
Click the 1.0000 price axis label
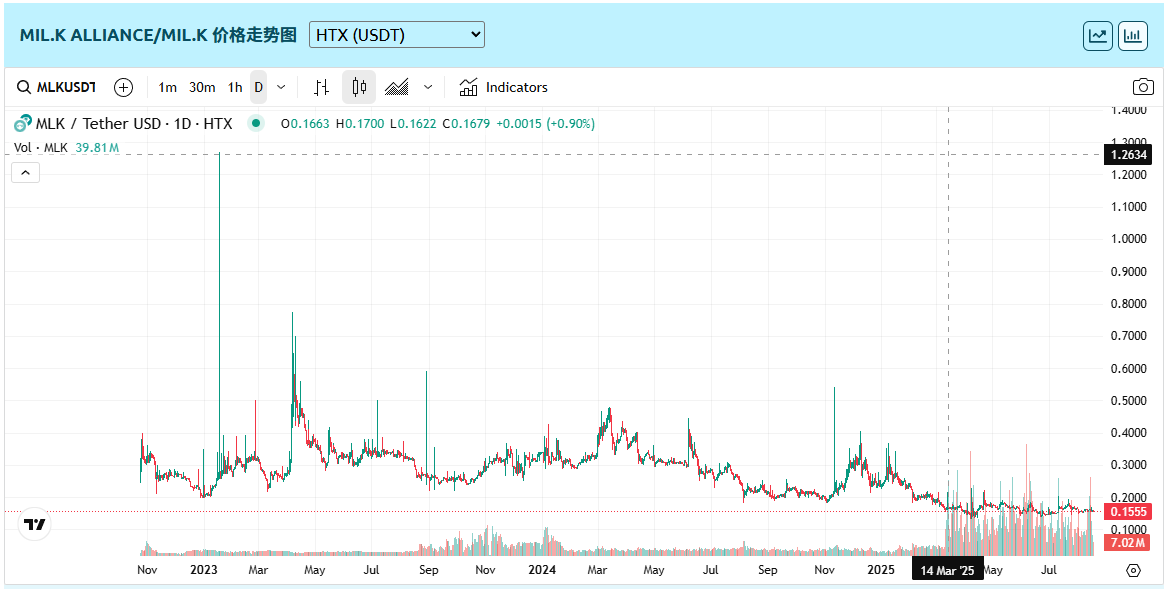1129,239
